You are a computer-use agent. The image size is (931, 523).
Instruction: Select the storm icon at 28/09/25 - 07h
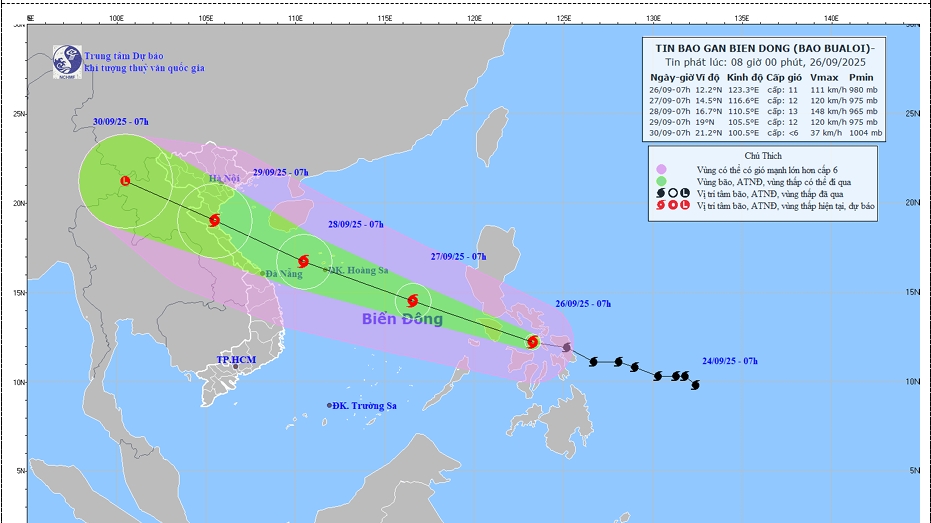coord(303,262)
